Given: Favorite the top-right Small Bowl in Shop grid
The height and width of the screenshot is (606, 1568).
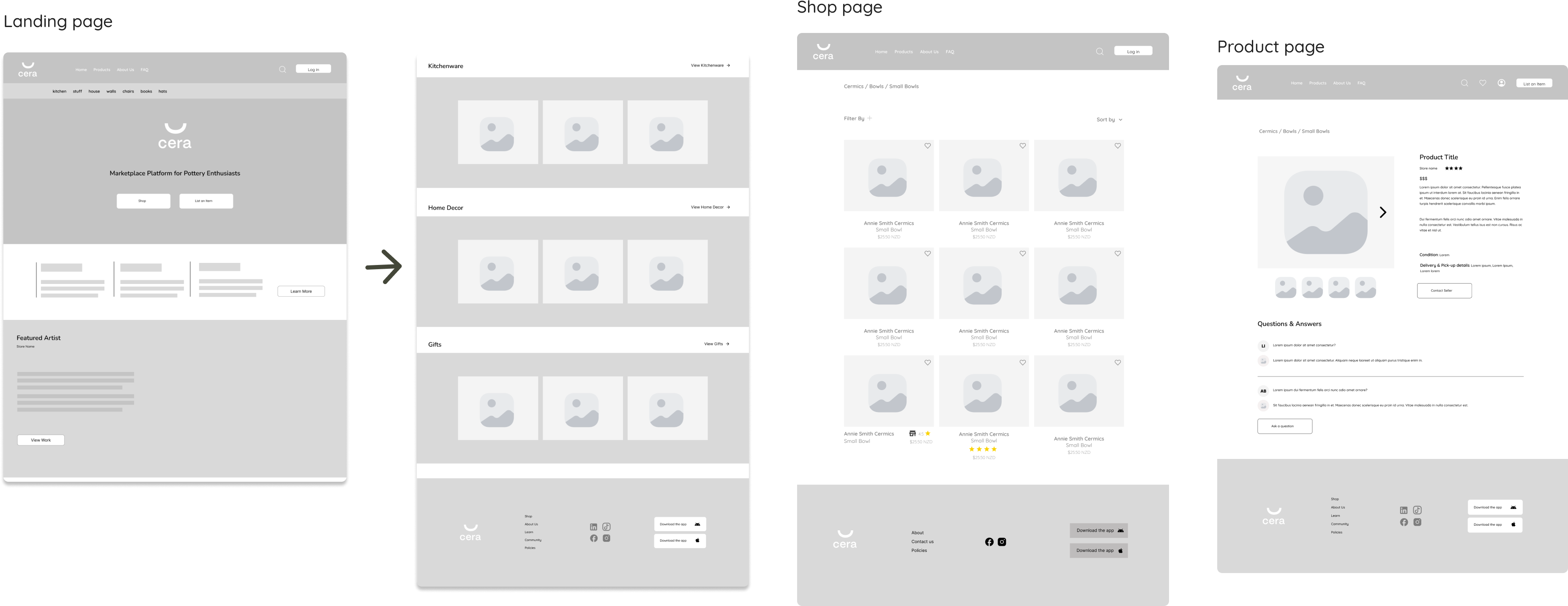Looking at the screenshot, I should click(1117, 146).
